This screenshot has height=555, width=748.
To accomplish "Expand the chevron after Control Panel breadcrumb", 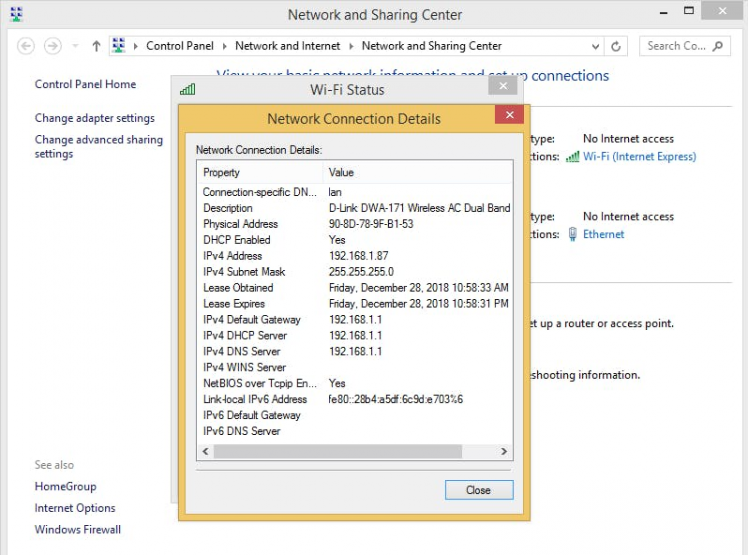I will coord(225,46).
